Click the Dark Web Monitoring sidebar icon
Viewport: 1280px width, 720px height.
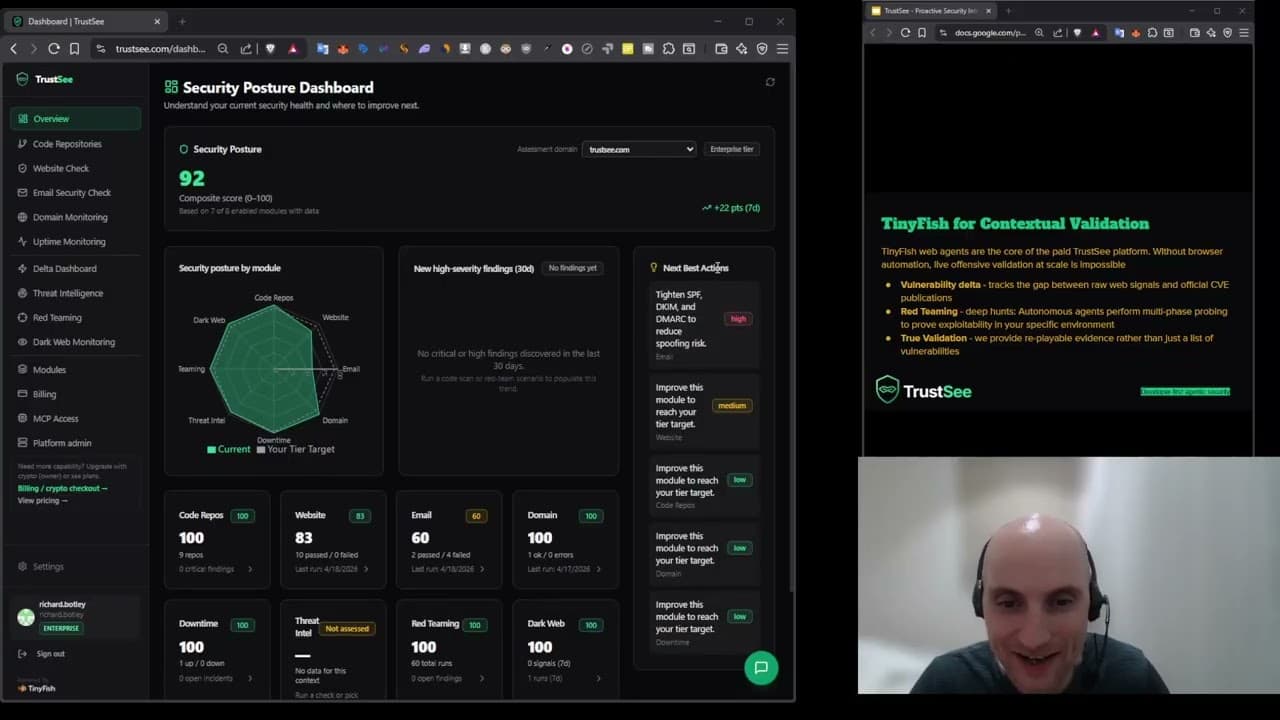tap(23, 342)
